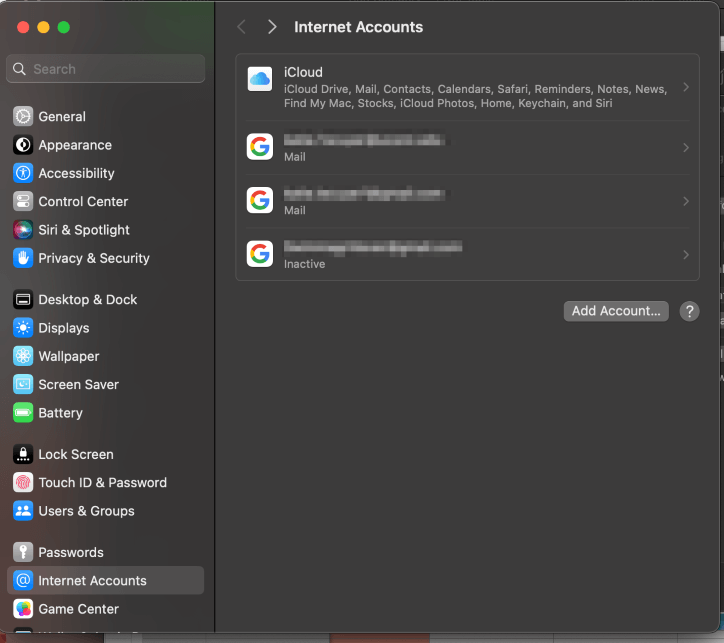724x643 pixels.
Task: Click the Game Center icon
Action: pos(23,609)
